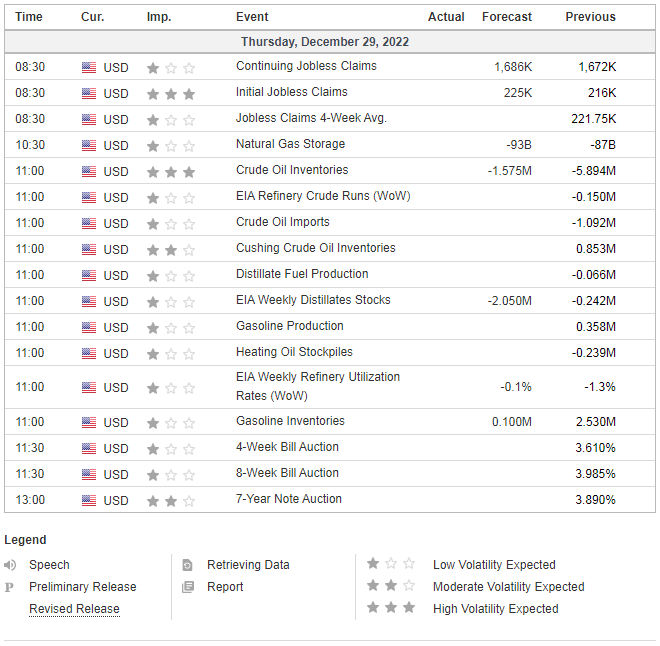This screenshot has width=660, height=646.
Task: Open the Cushing Crude Oil Inventories event
Action: (x=316, y=248)
